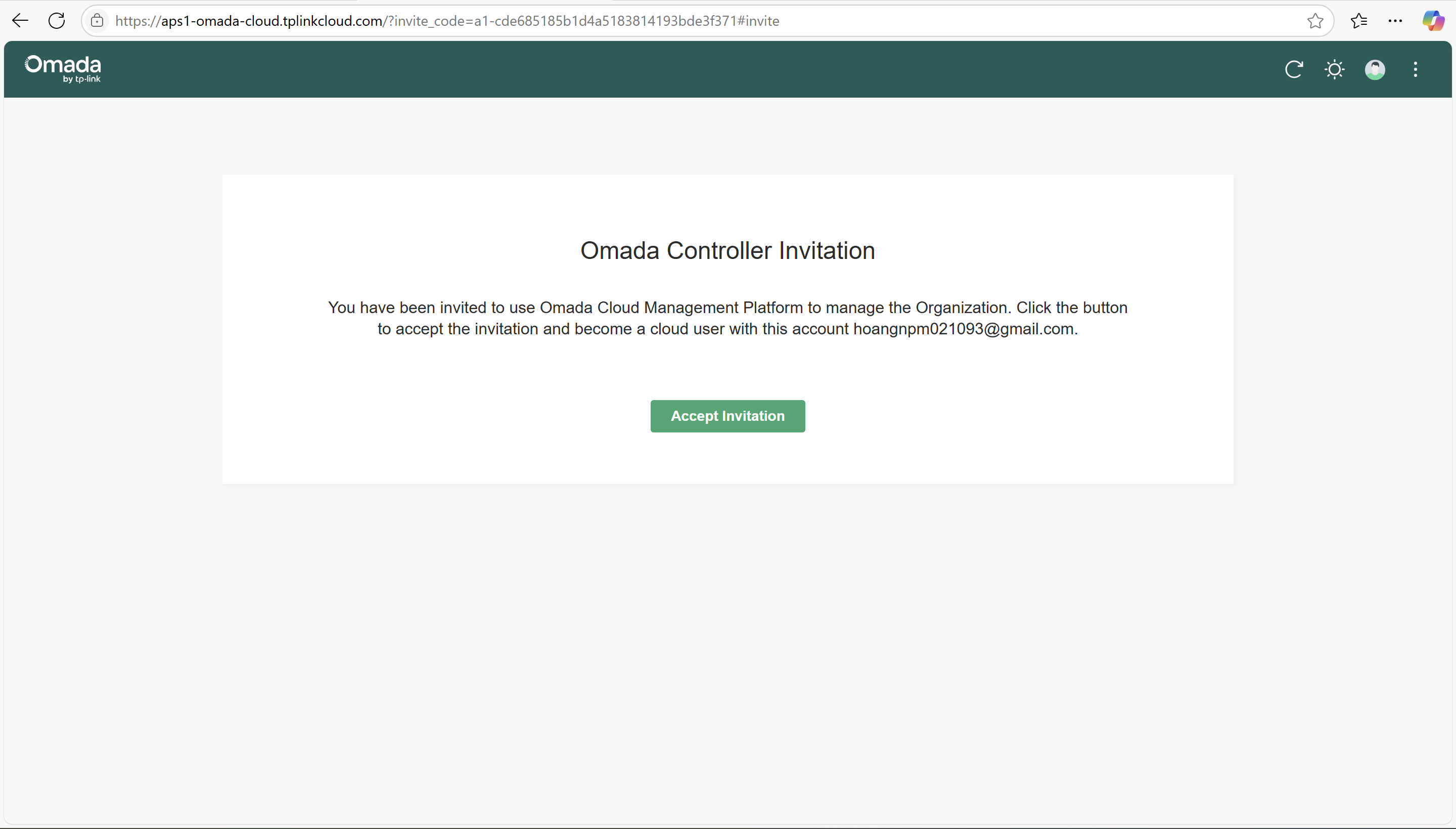The width and height of the screenshot is (1456, 829).
Task: View site information lock icon
Action: (97, 21)
